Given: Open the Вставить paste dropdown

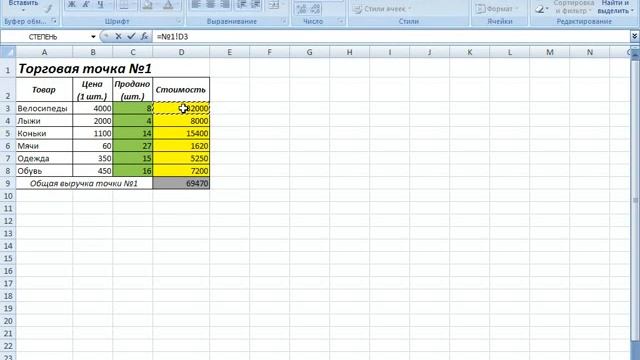Looking at the screenshot, I should [x=23, y=7].
